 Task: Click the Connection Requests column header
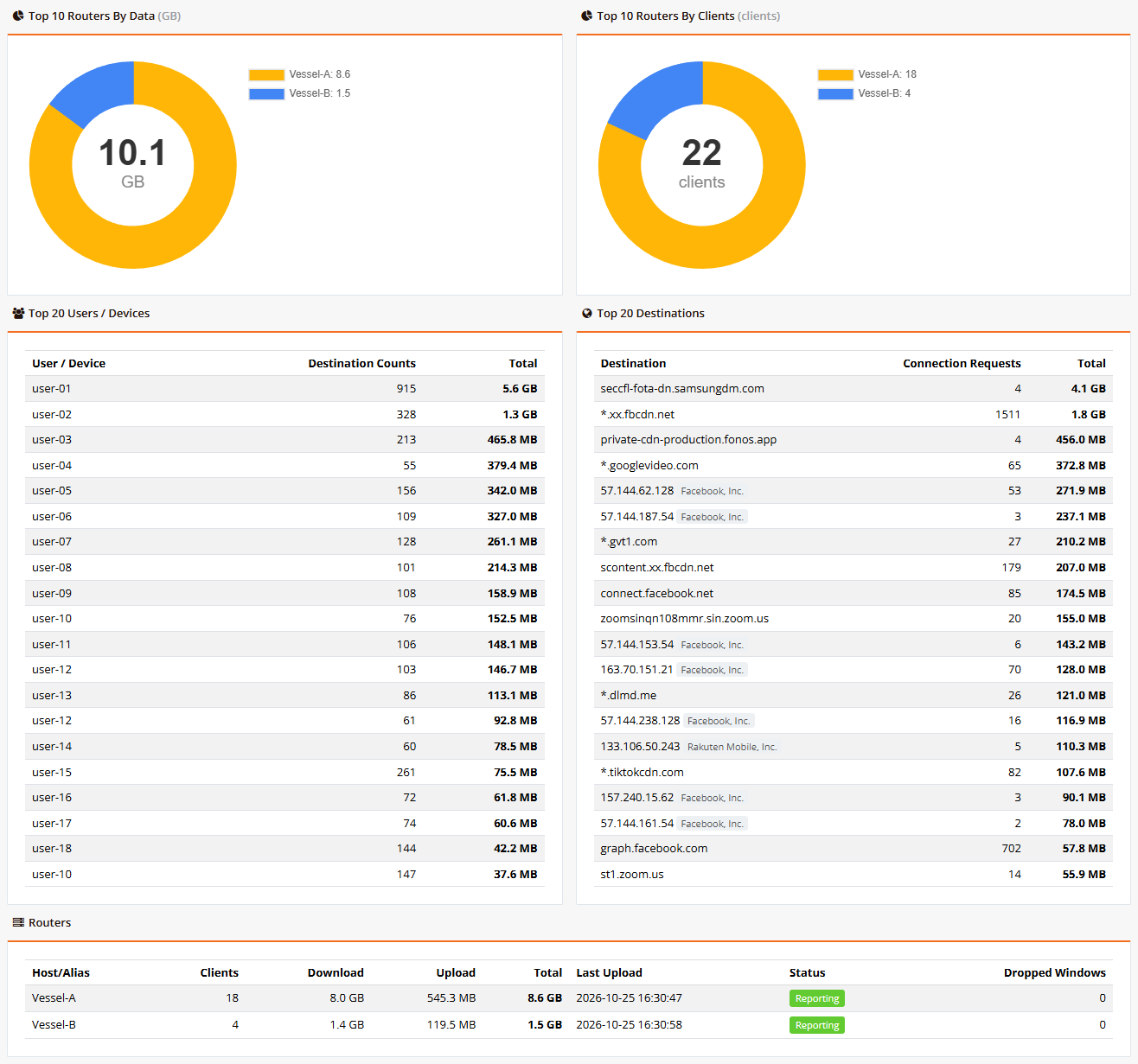pos(962,363)
